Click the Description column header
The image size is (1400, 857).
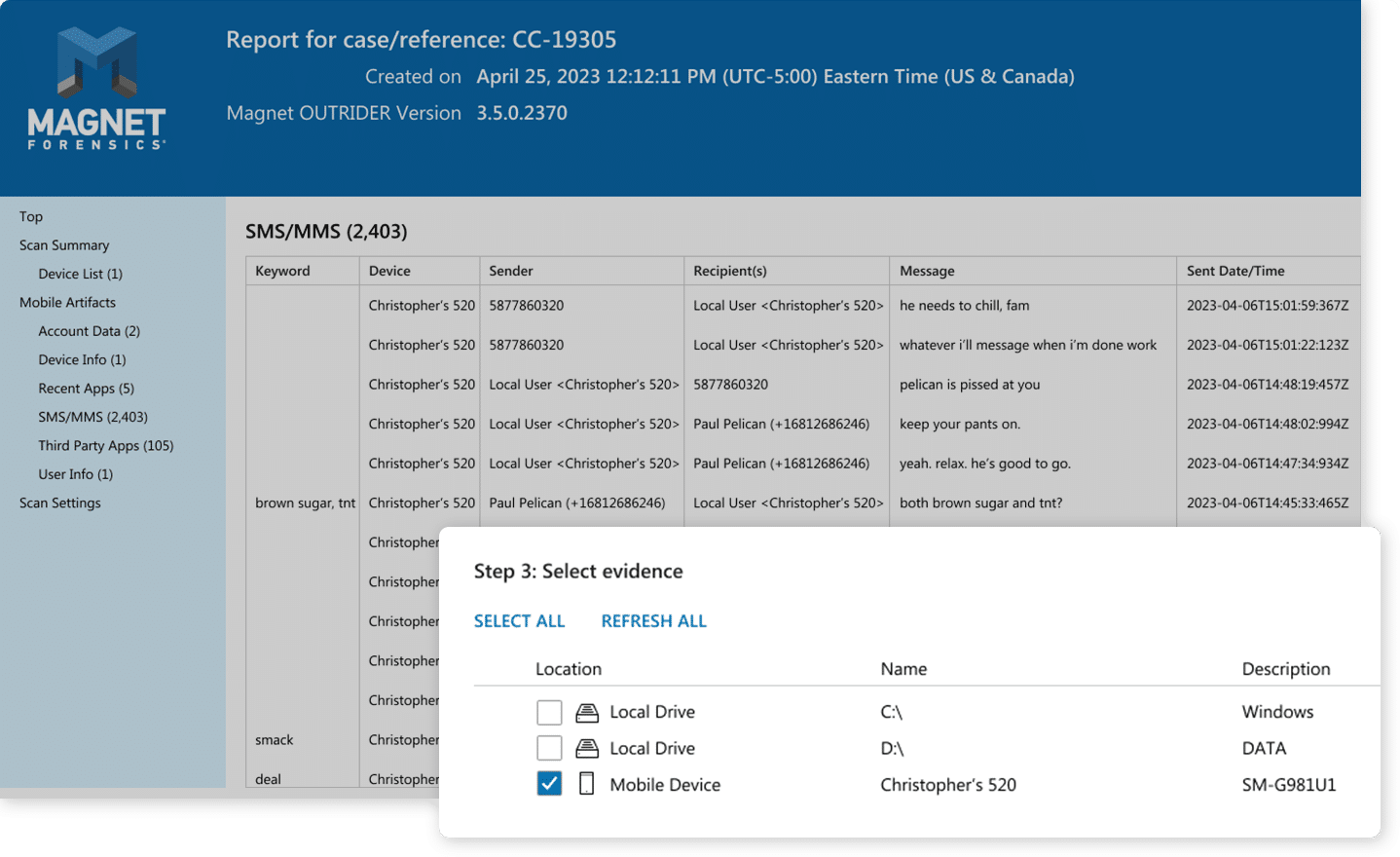(x=1286, y=669)
